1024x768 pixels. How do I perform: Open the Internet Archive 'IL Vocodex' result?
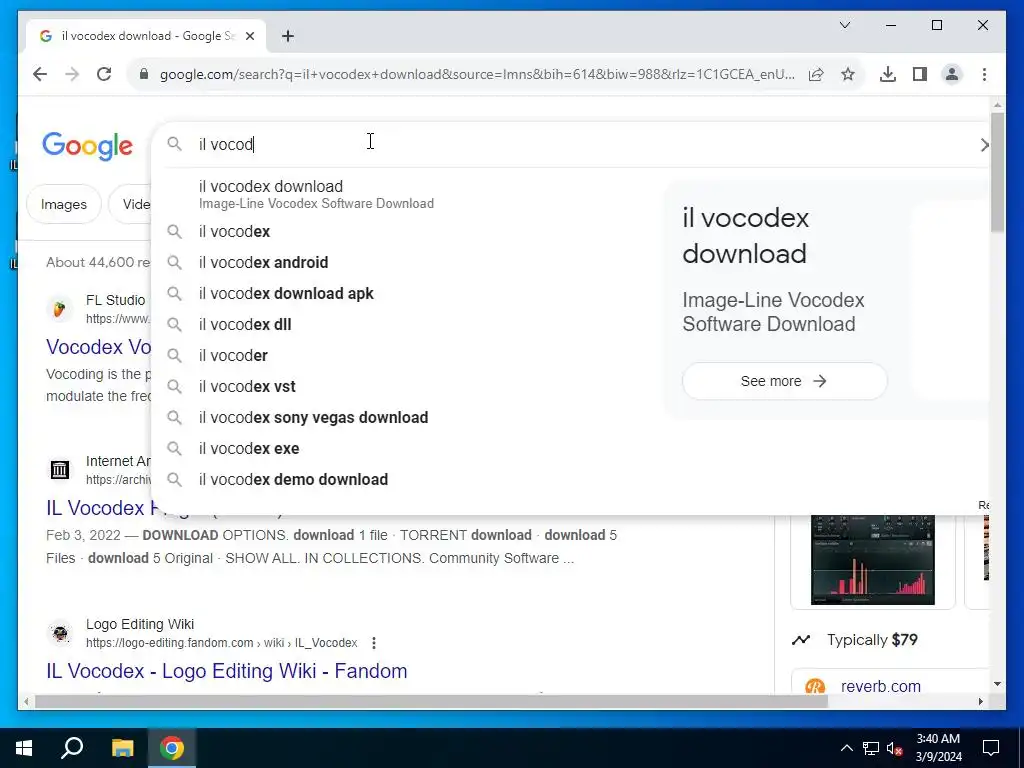pyautogui.click(x=99, y=507)
